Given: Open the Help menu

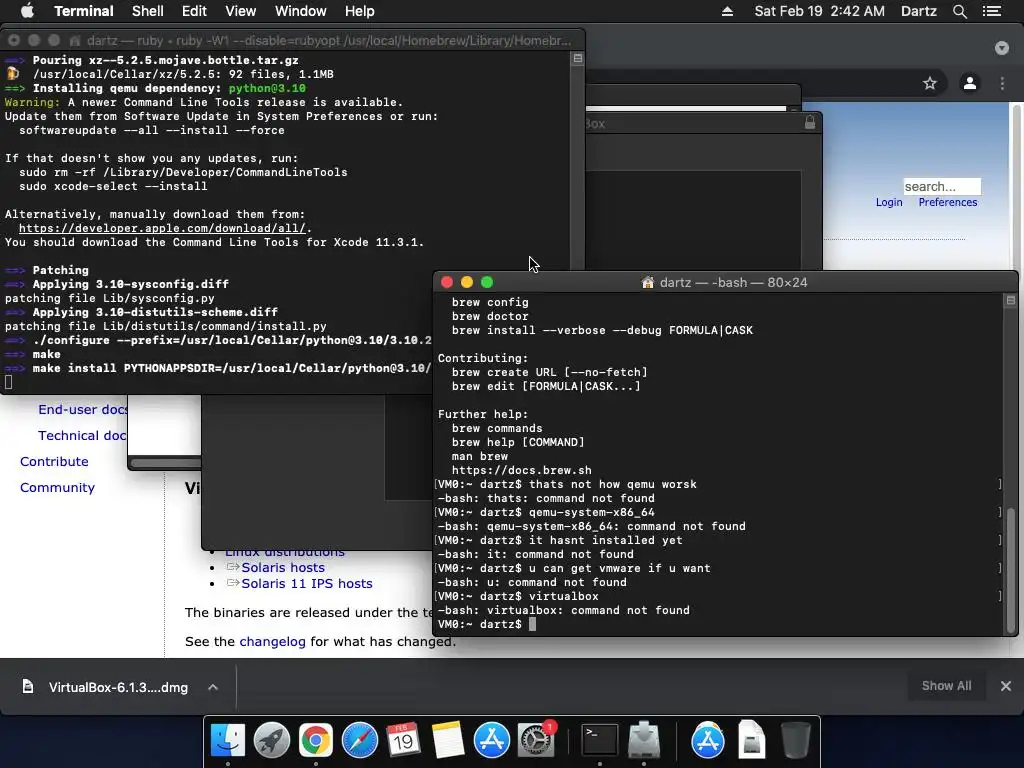Looking at the screenshot, I should (x=360, y=11).
